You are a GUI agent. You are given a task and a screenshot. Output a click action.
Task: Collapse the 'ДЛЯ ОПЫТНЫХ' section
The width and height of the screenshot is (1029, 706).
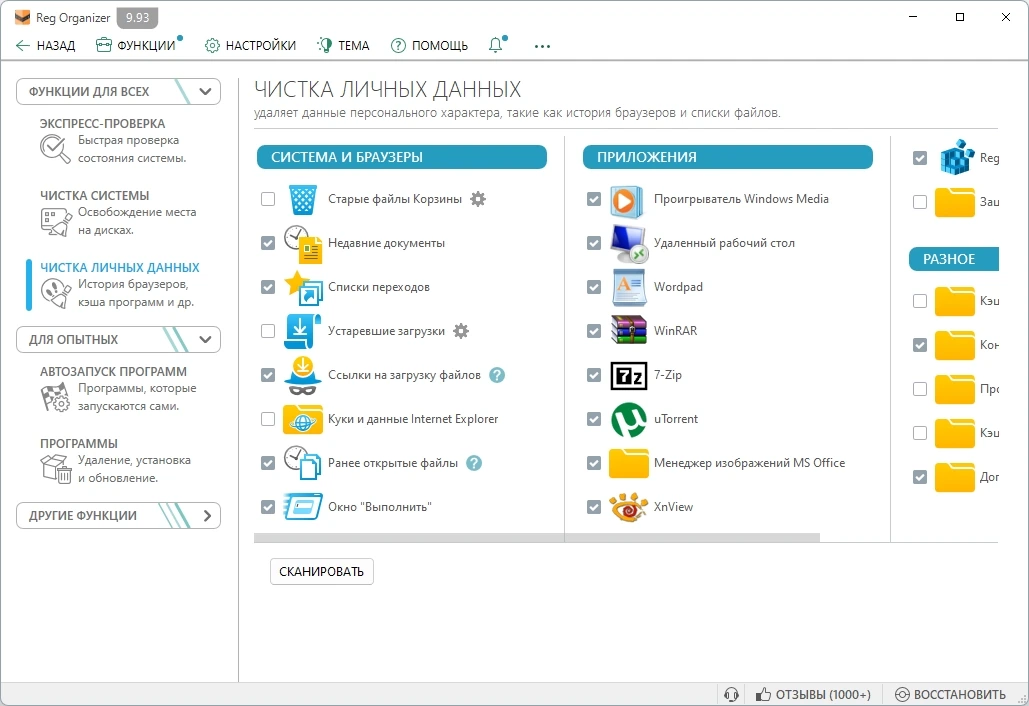[118, 339]
